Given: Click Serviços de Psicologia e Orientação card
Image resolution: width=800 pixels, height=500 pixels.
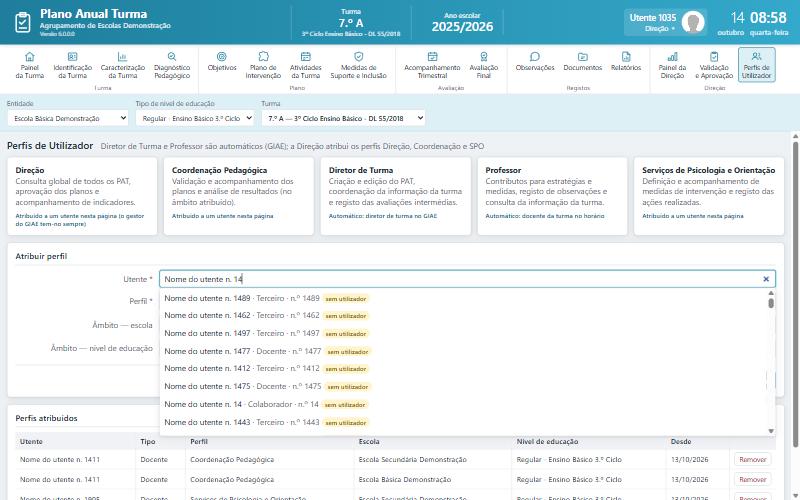Looking at the screenshot, I should 709,196.
